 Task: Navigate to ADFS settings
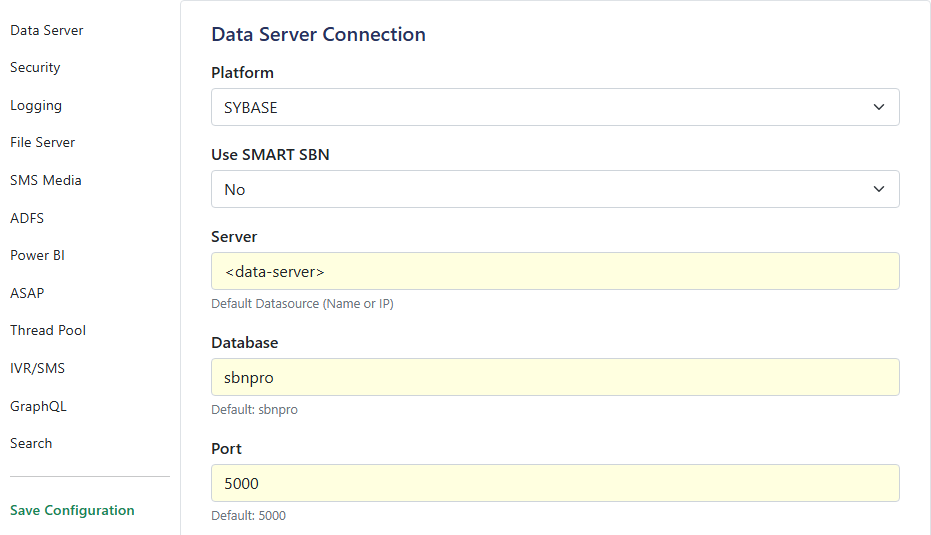click(27, 218)
